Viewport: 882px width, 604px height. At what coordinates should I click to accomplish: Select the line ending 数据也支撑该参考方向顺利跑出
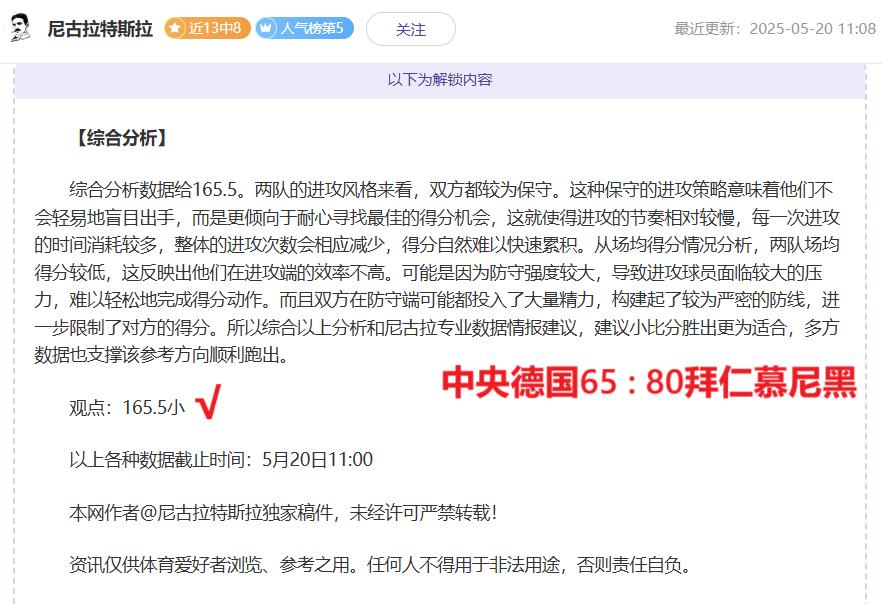[x=161, y=355]
